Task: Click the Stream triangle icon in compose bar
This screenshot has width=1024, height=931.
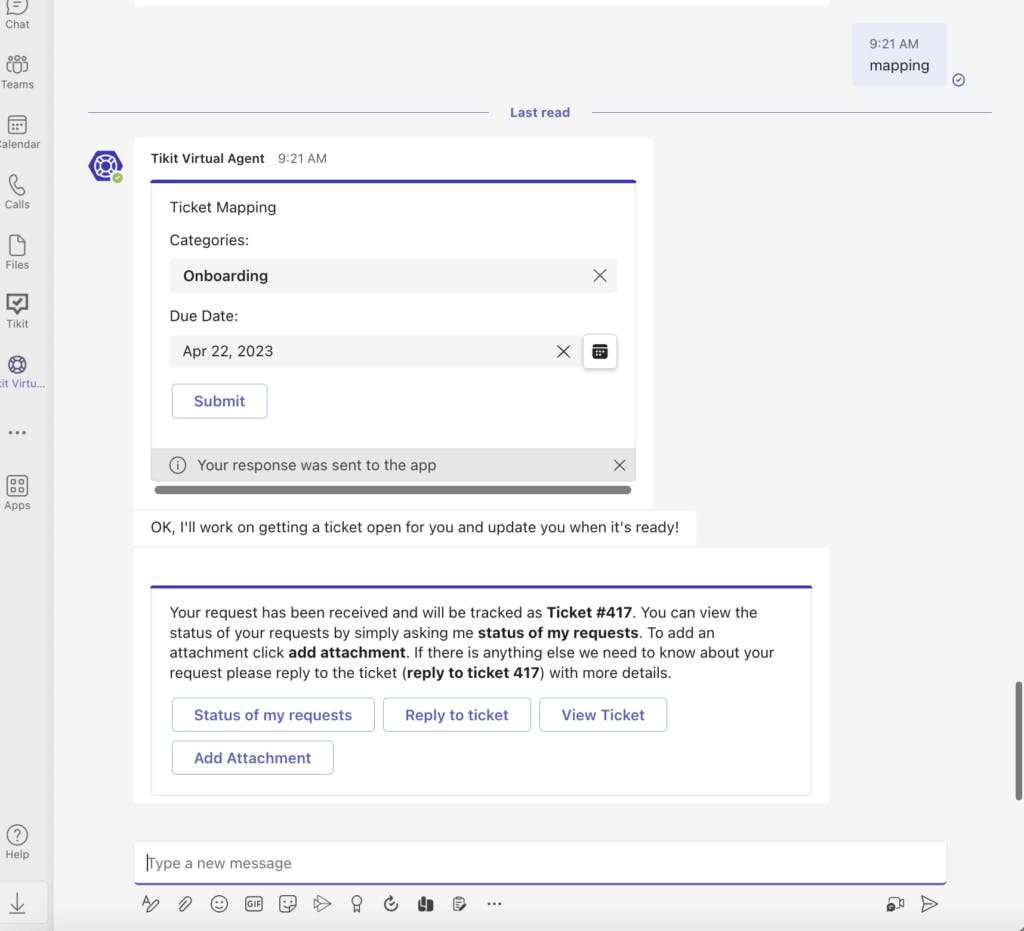Action: point(322,904)
